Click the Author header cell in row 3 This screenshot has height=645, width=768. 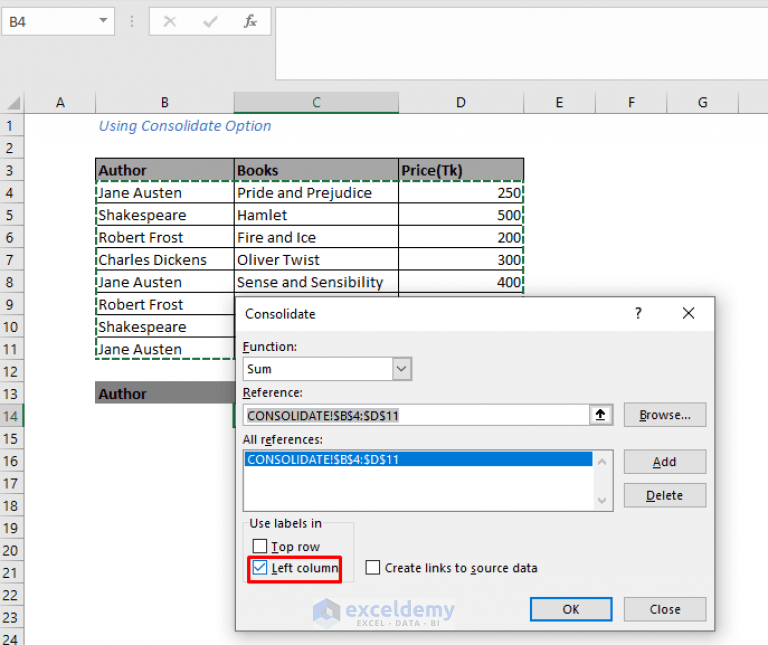tap(165, 170)
